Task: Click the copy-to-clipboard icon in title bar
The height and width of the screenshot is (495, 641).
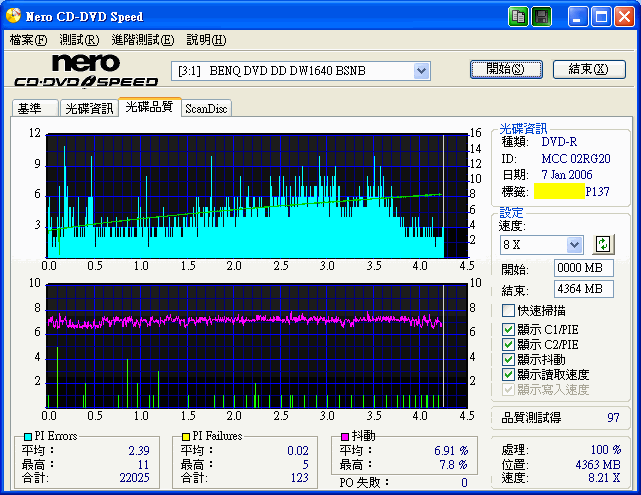Action: click(518, 16)
